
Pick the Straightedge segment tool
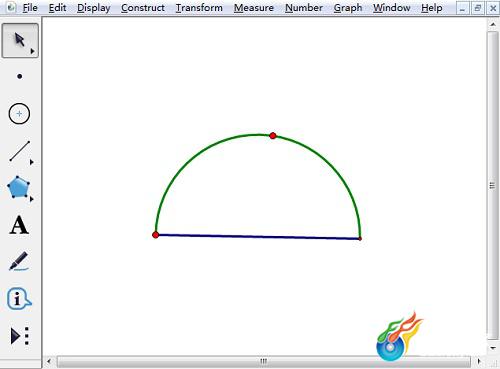click(20, 151)
